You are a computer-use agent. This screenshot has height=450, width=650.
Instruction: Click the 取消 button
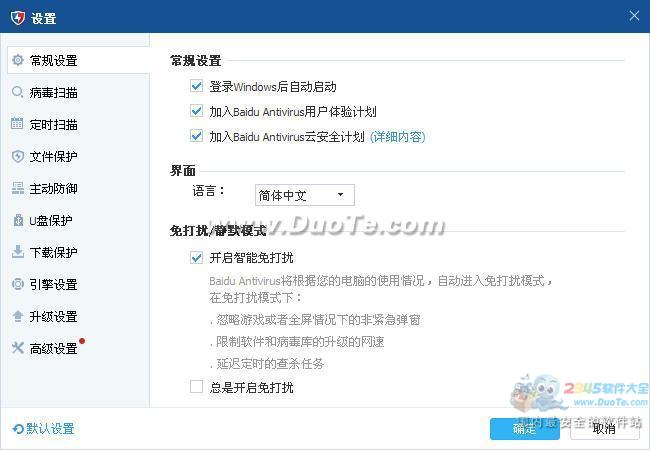[604, 429]
